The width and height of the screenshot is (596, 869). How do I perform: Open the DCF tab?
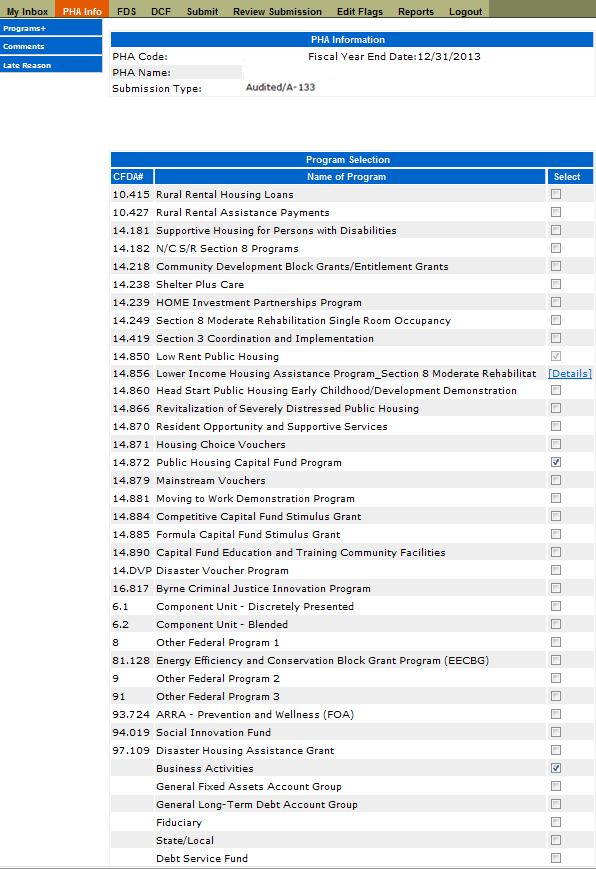tap(161, 11)
